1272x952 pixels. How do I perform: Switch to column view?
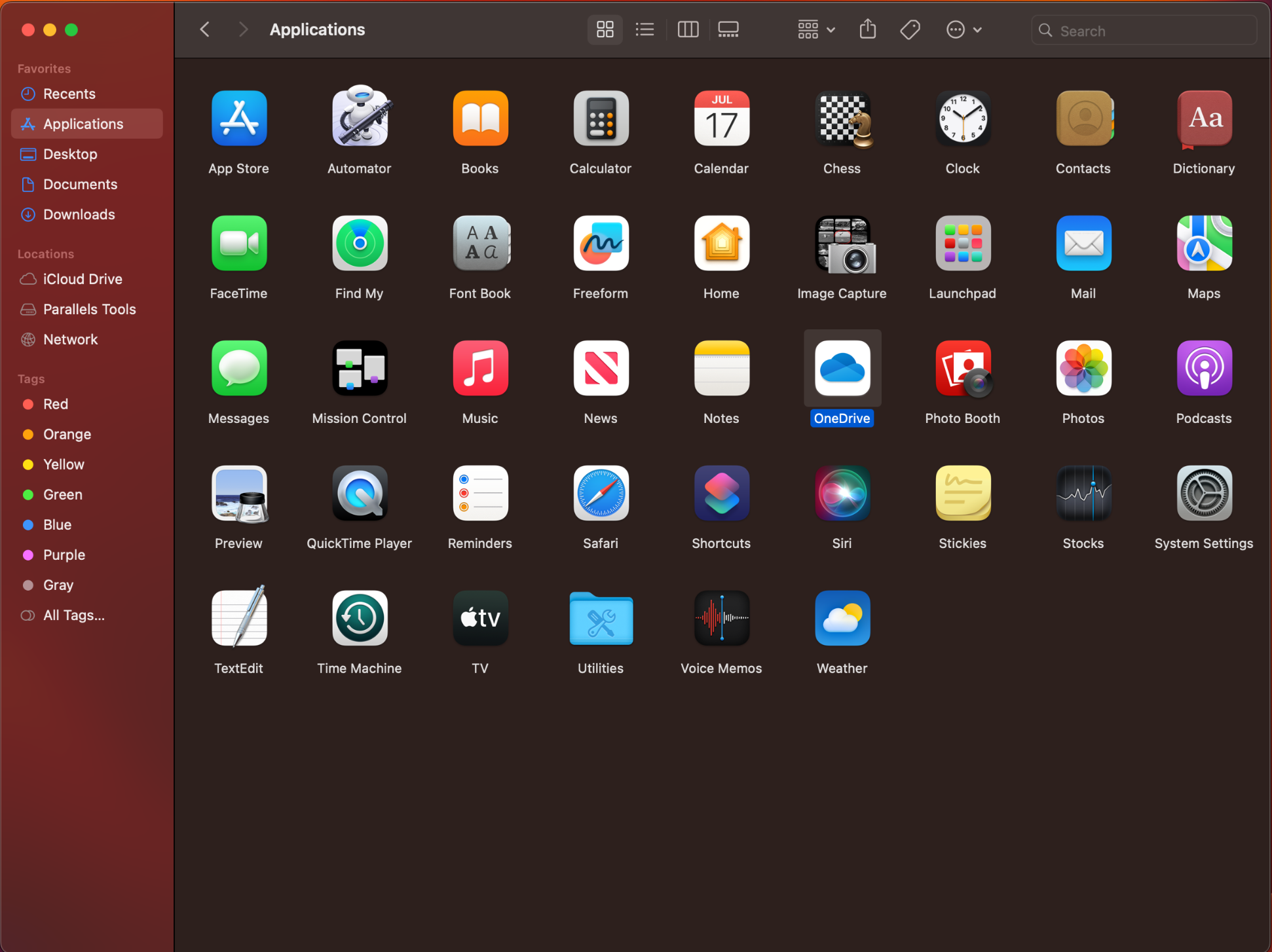point(688,29)
